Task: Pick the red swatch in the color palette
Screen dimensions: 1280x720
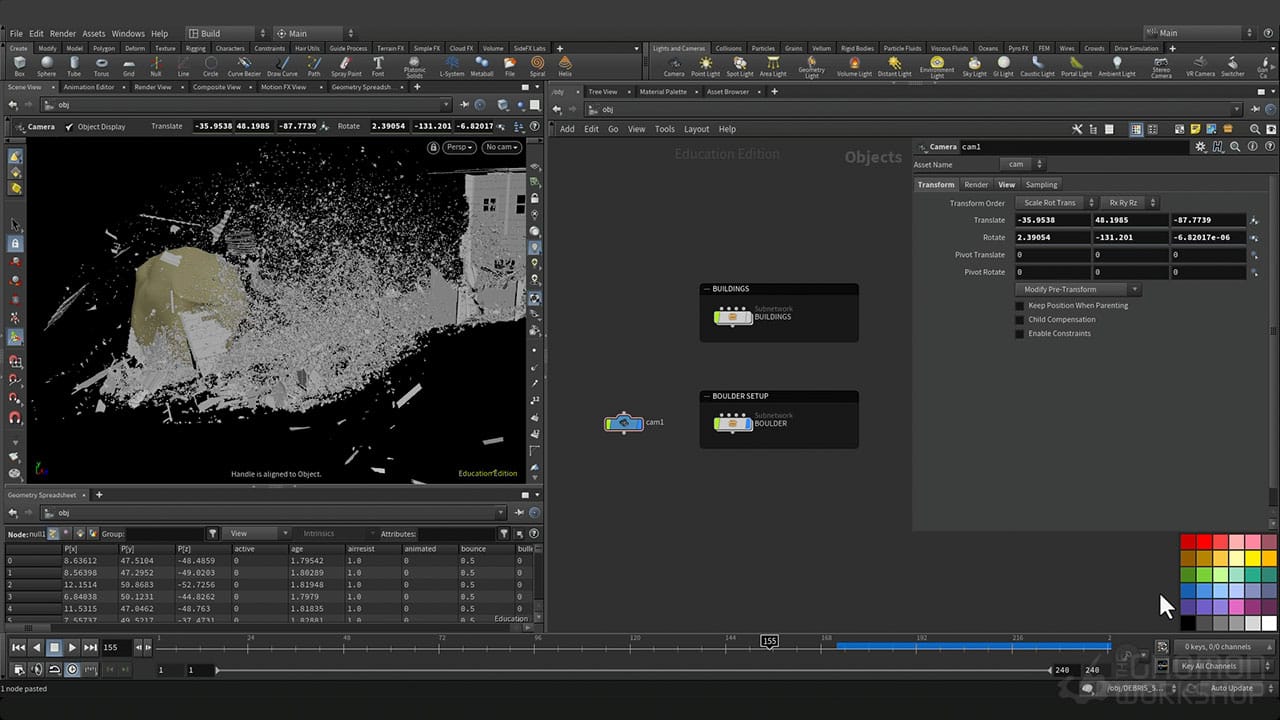Action: coord(1187,540)
